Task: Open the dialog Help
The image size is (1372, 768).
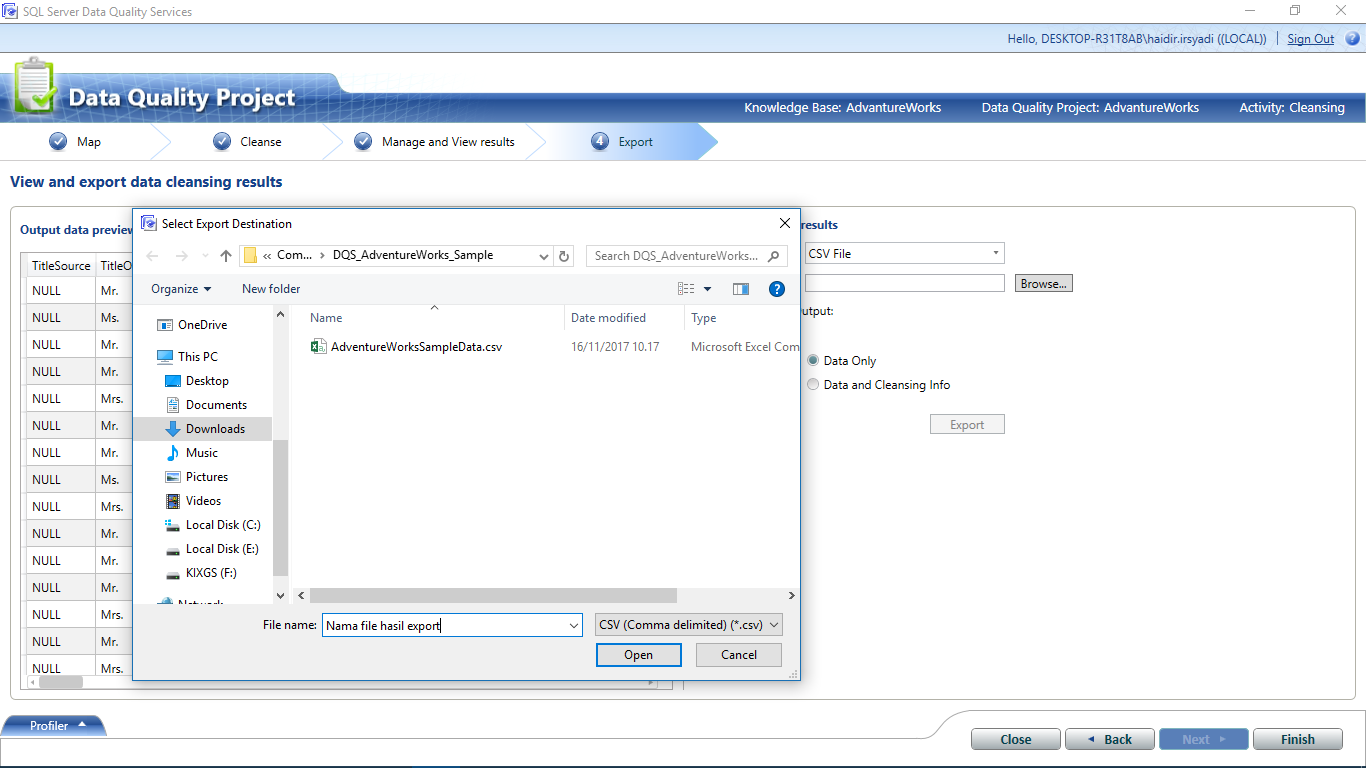Action: 776,289
